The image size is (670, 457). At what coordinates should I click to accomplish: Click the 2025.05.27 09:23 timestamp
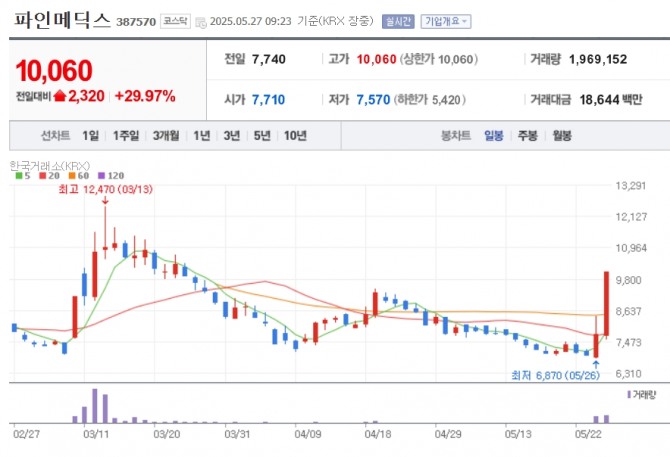(250, 21)
